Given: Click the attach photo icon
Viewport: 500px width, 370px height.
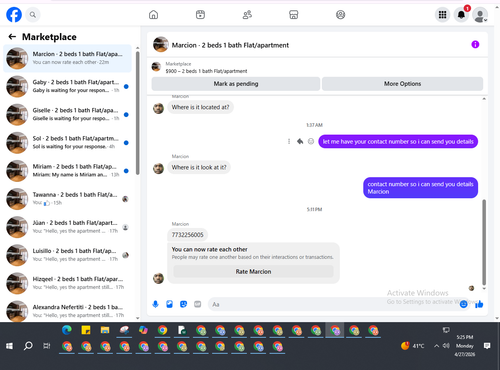Looking at the screenshot, I should point(169,304).
